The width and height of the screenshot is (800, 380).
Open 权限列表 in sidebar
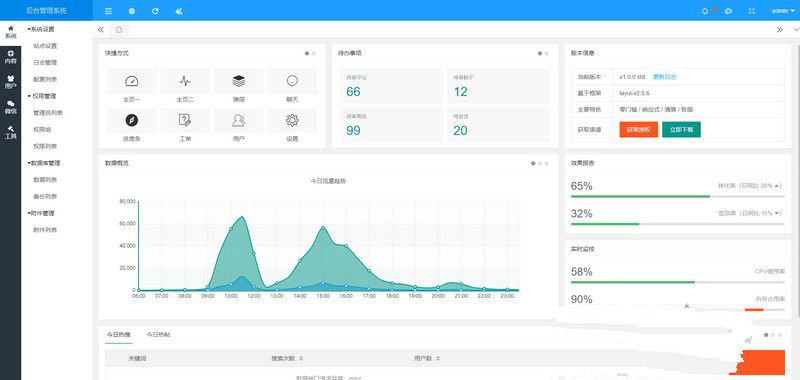pos(45,146)
